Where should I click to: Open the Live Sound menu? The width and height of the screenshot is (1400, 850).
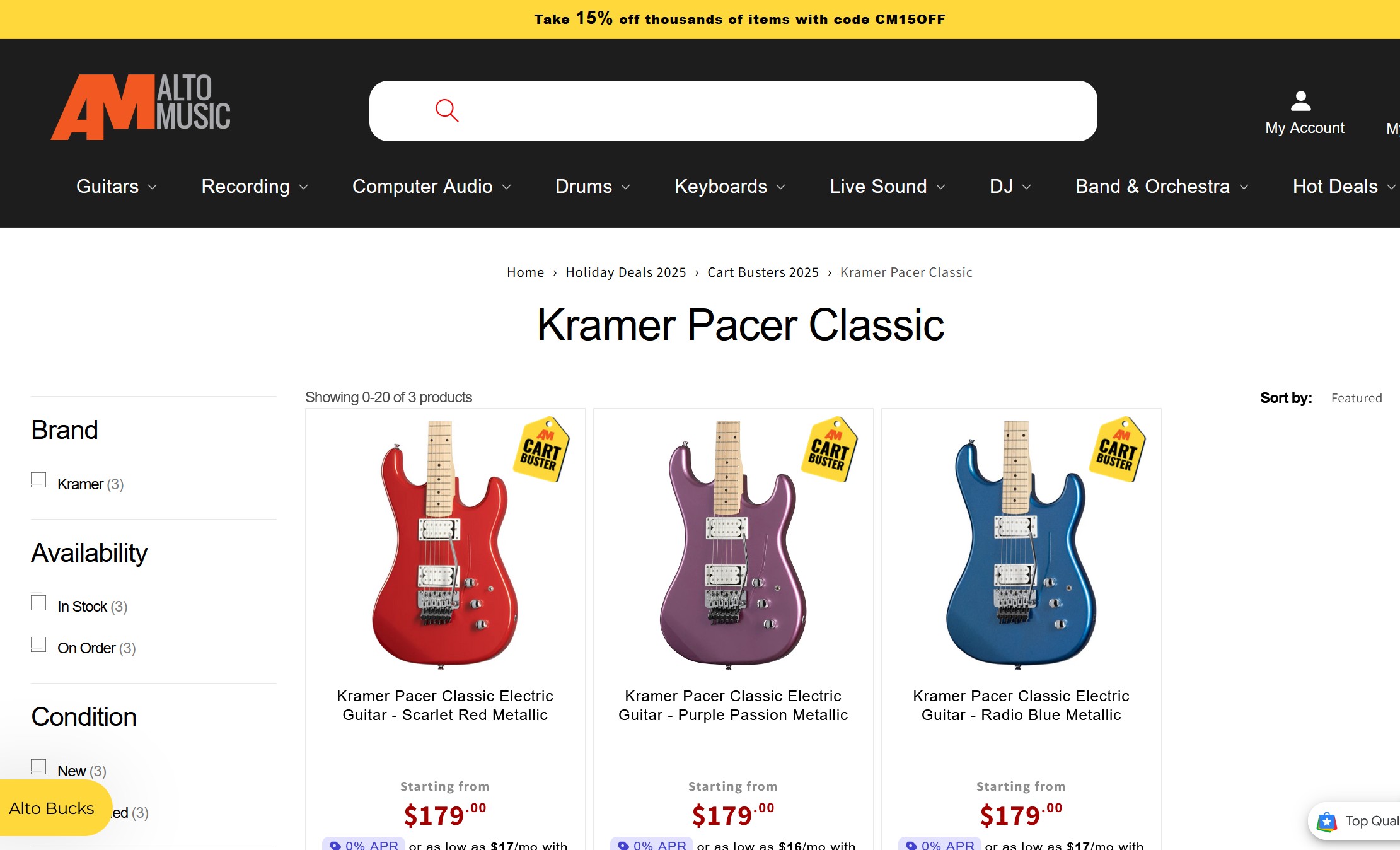pyautogui.click(x=888, y=187)
